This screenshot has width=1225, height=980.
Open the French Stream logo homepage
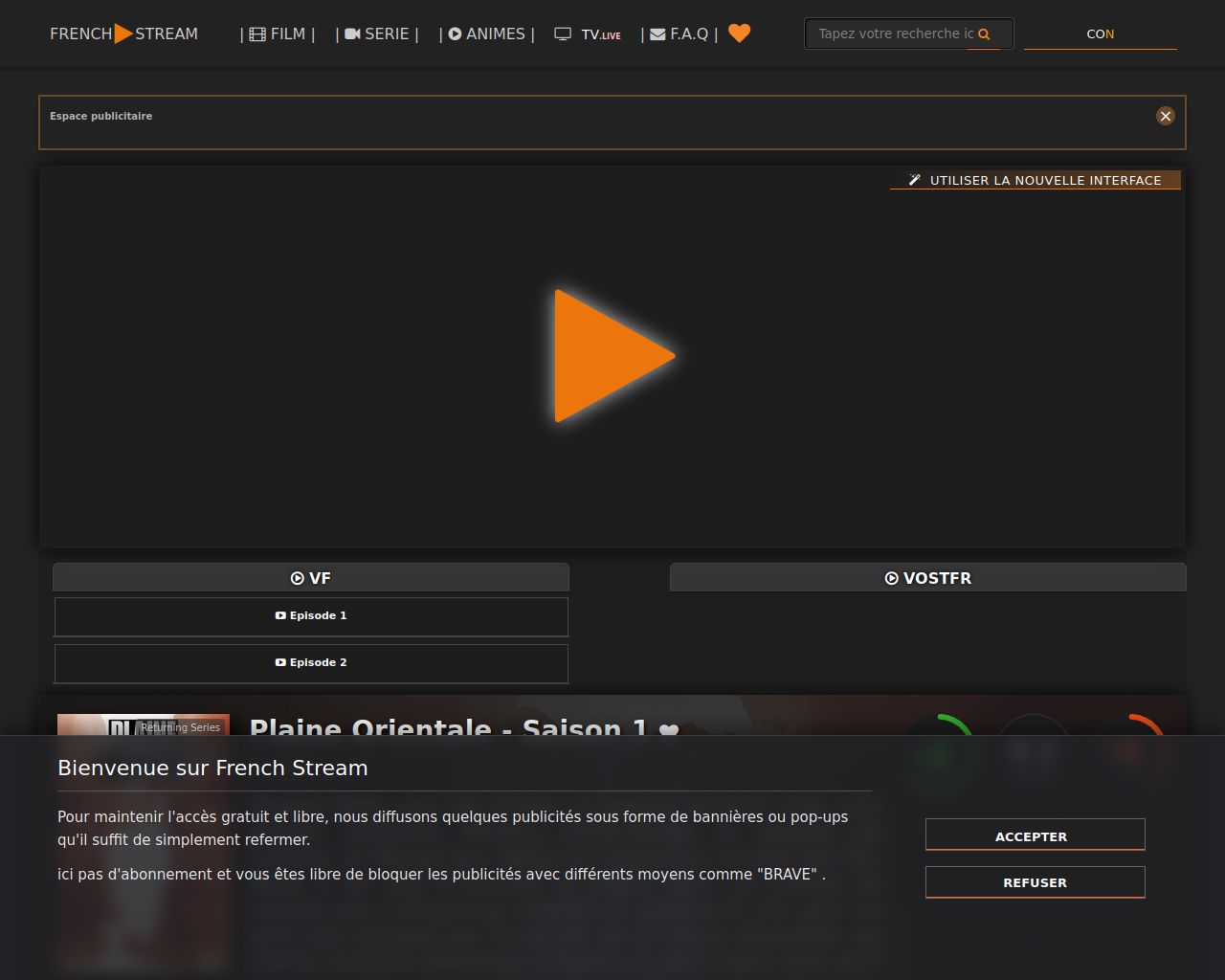(x=124, y=33)
